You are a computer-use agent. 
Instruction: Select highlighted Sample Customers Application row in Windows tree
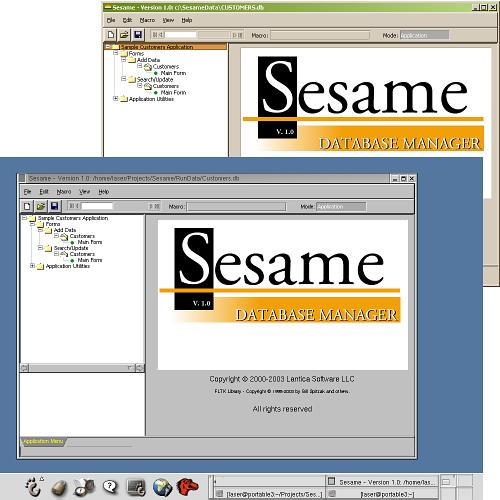[166, 47]
